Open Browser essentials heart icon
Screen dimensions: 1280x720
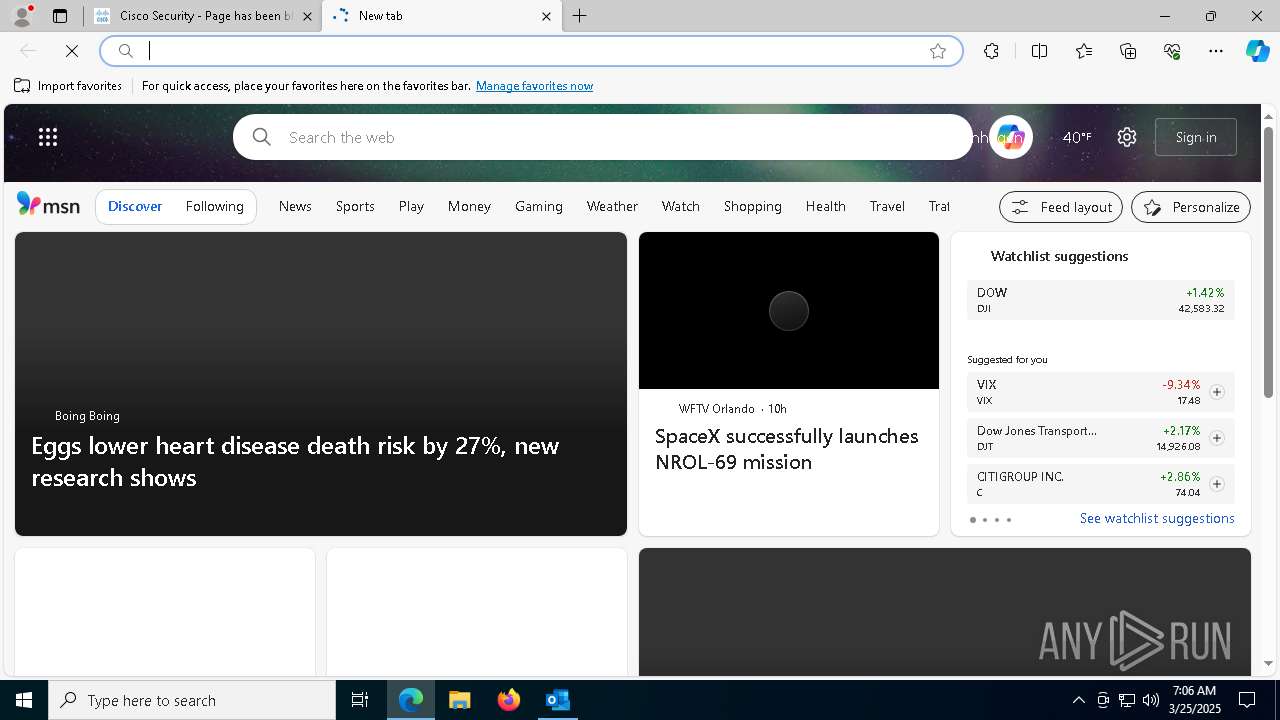(1172, 51)
